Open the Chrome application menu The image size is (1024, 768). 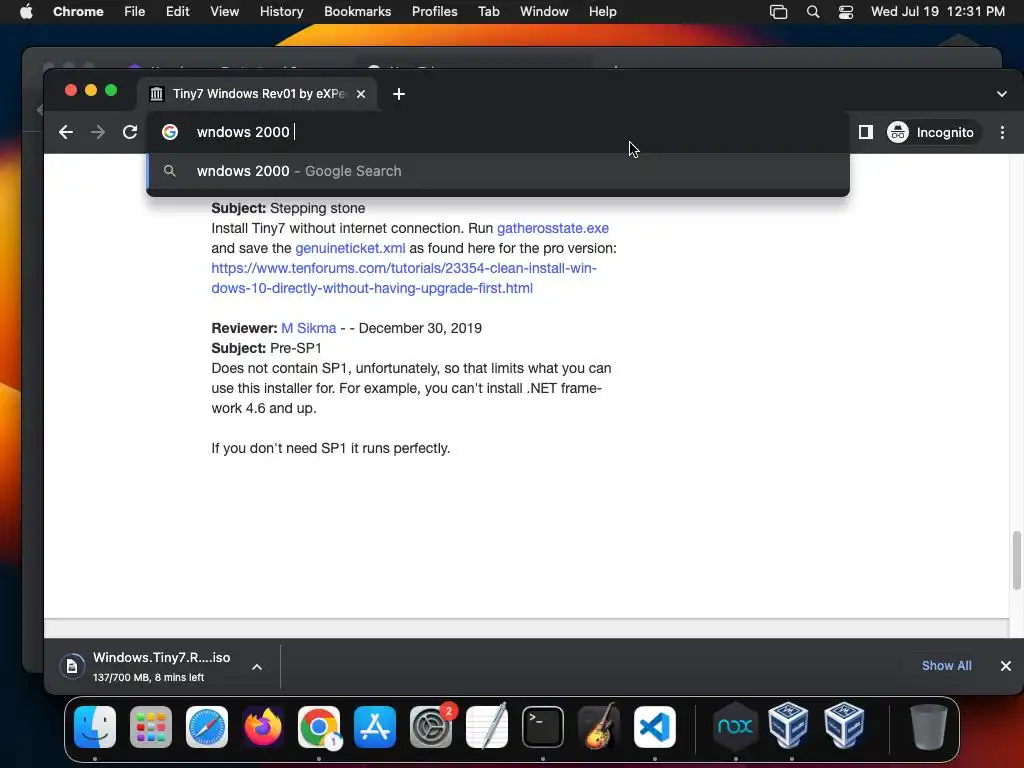point(78,12)
